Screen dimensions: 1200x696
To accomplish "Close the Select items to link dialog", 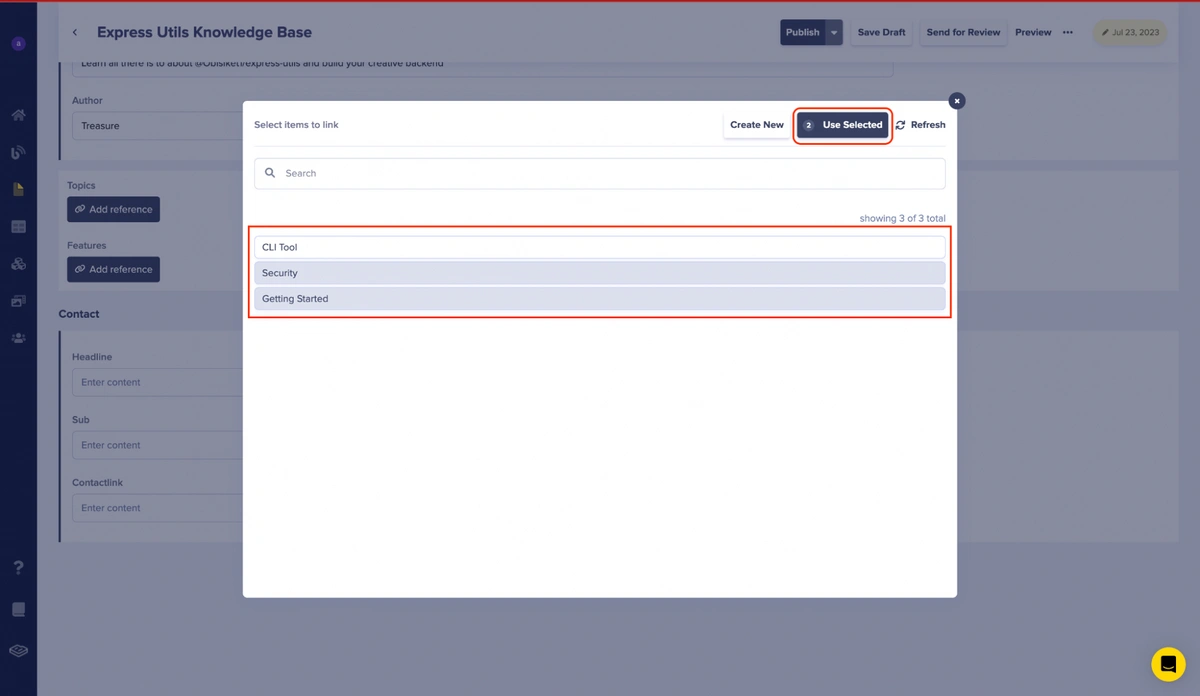I will (x=956, y=101).
